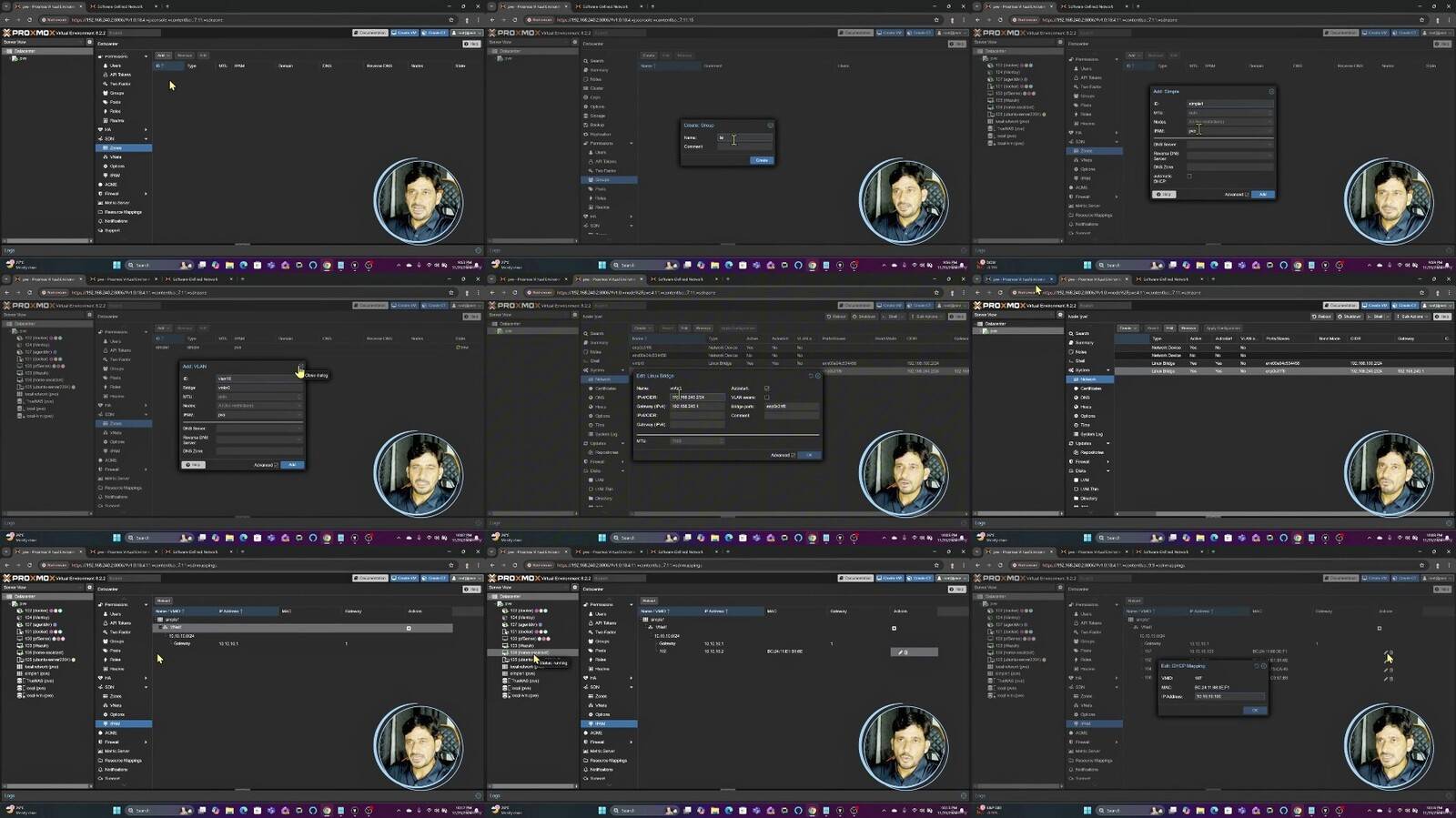Select Zones menu item beside Add: Simple dialog
Viewport: 1456px width, 818px height.
click(x=1086, y=151)
